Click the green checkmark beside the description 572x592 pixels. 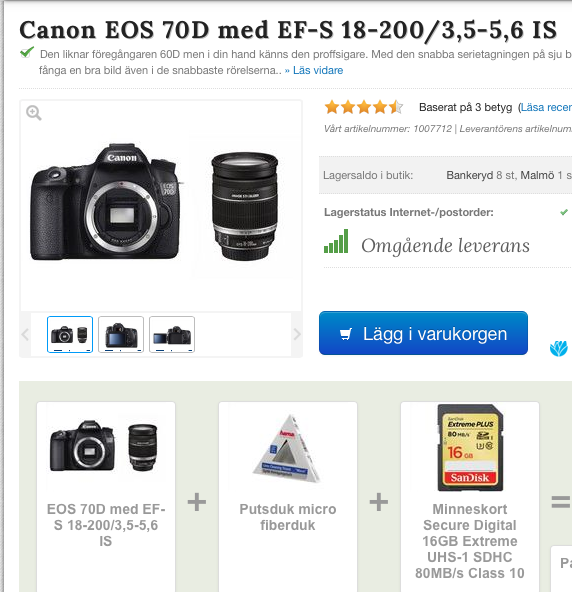click(27, 52)
